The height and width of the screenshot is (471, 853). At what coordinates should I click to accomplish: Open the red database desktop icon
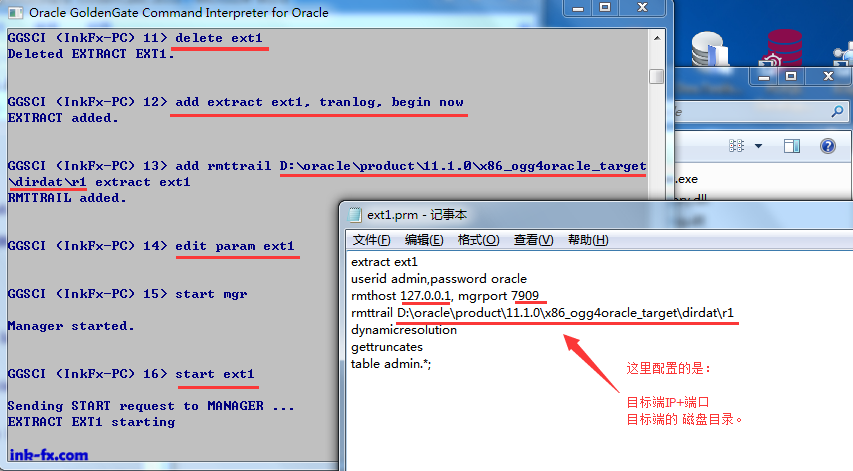783,48
